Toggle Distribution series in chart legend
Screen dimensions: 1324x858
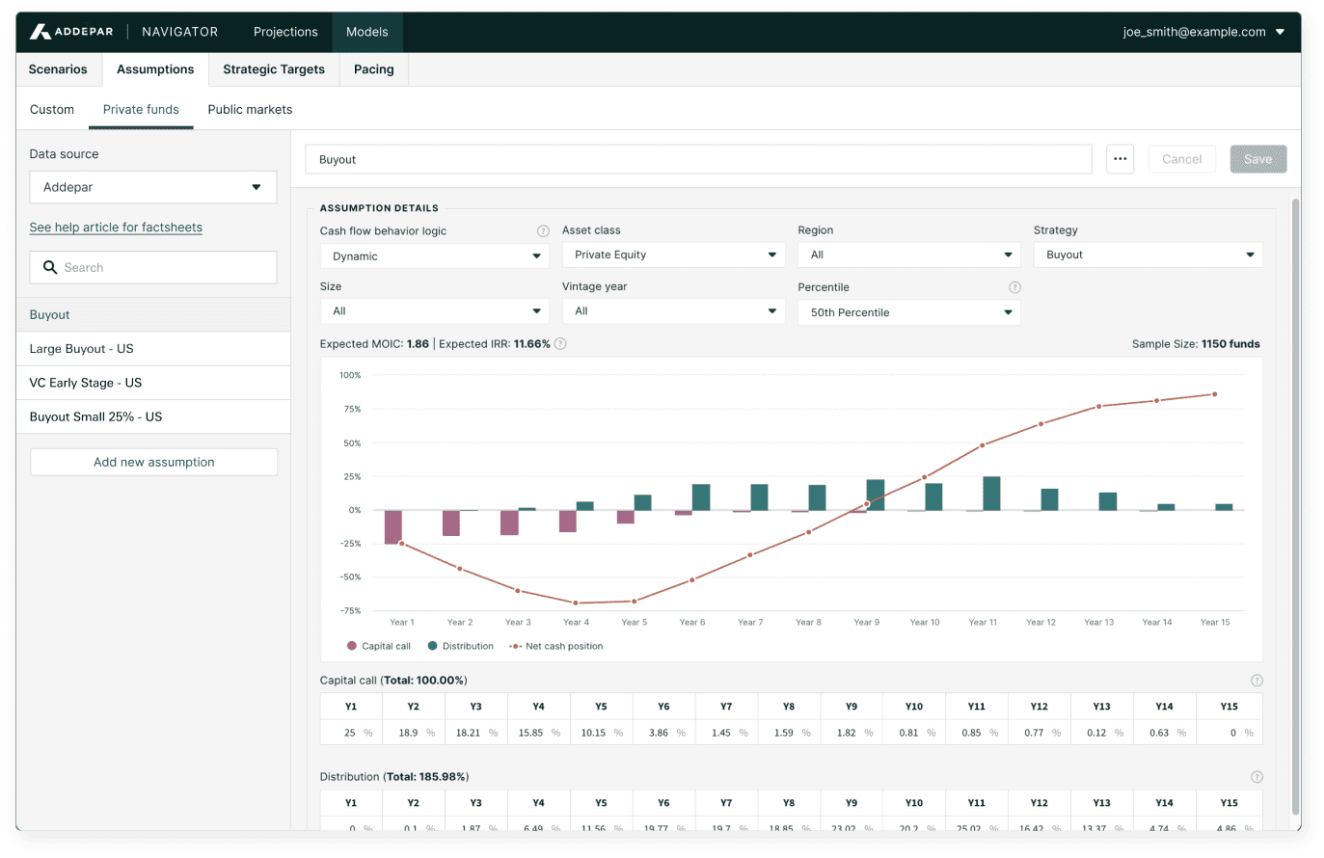[x=460, y=646]
